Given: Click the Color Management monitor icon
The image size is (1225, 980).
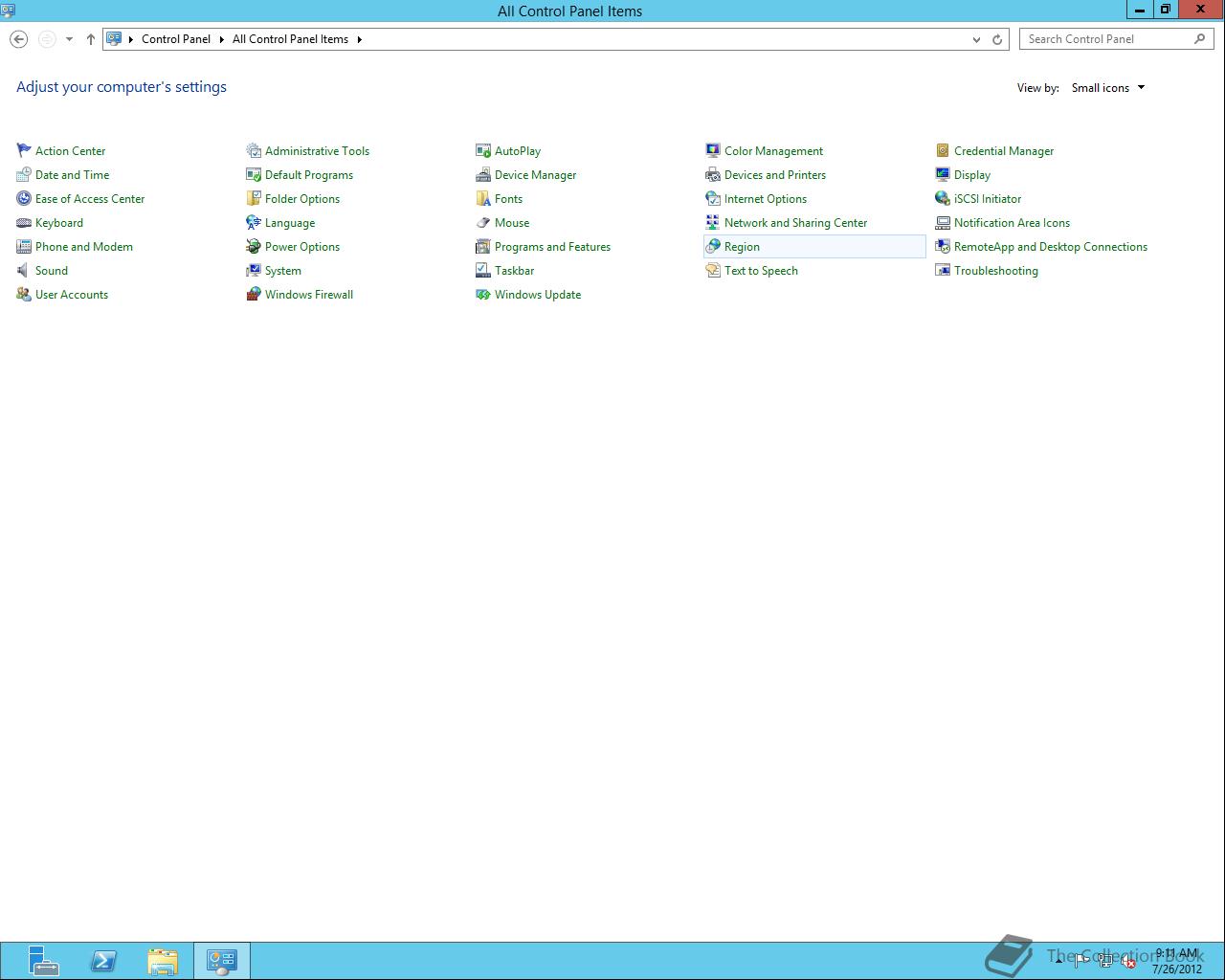Looking at the screenshot, I should (713, 150).
